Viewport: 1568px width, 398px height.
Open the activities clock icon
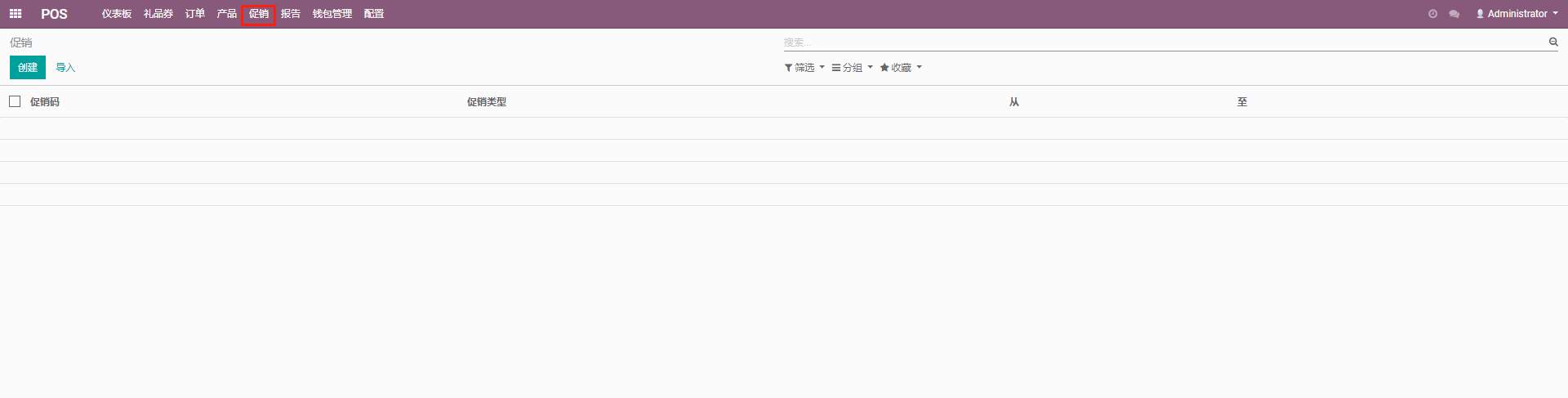click(x=1432, y=14)
